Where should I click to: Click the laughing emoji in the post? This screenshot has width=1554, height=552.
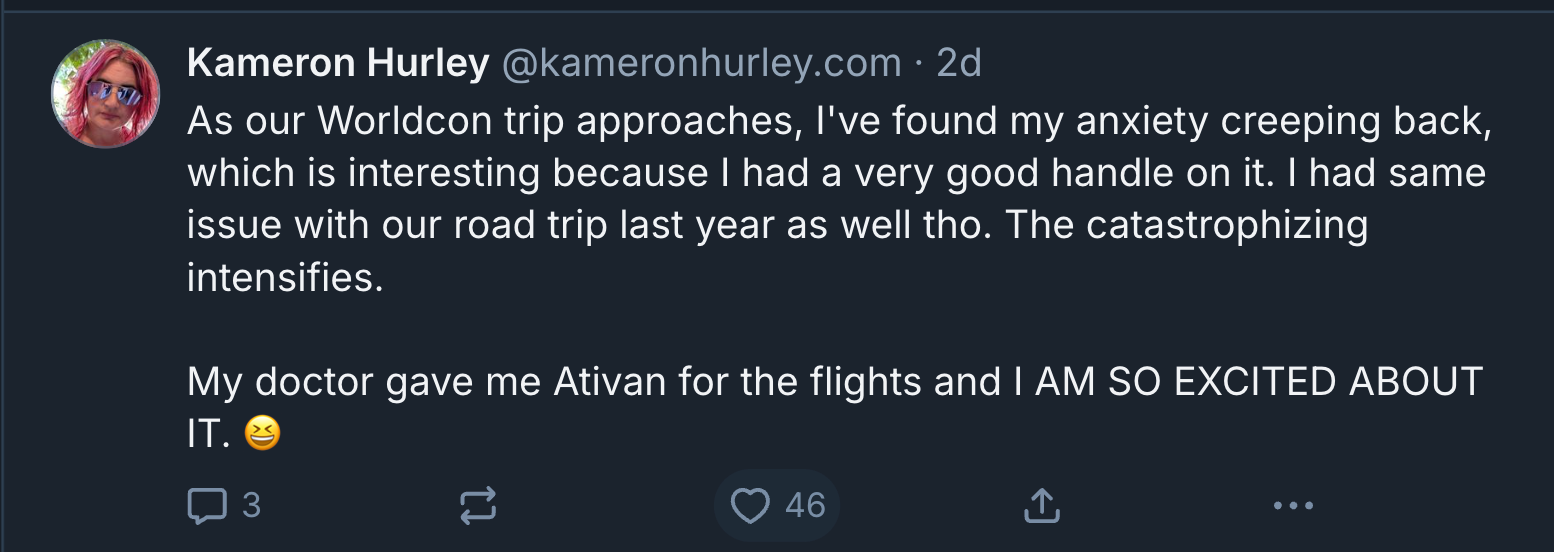(x=262, y=433)
